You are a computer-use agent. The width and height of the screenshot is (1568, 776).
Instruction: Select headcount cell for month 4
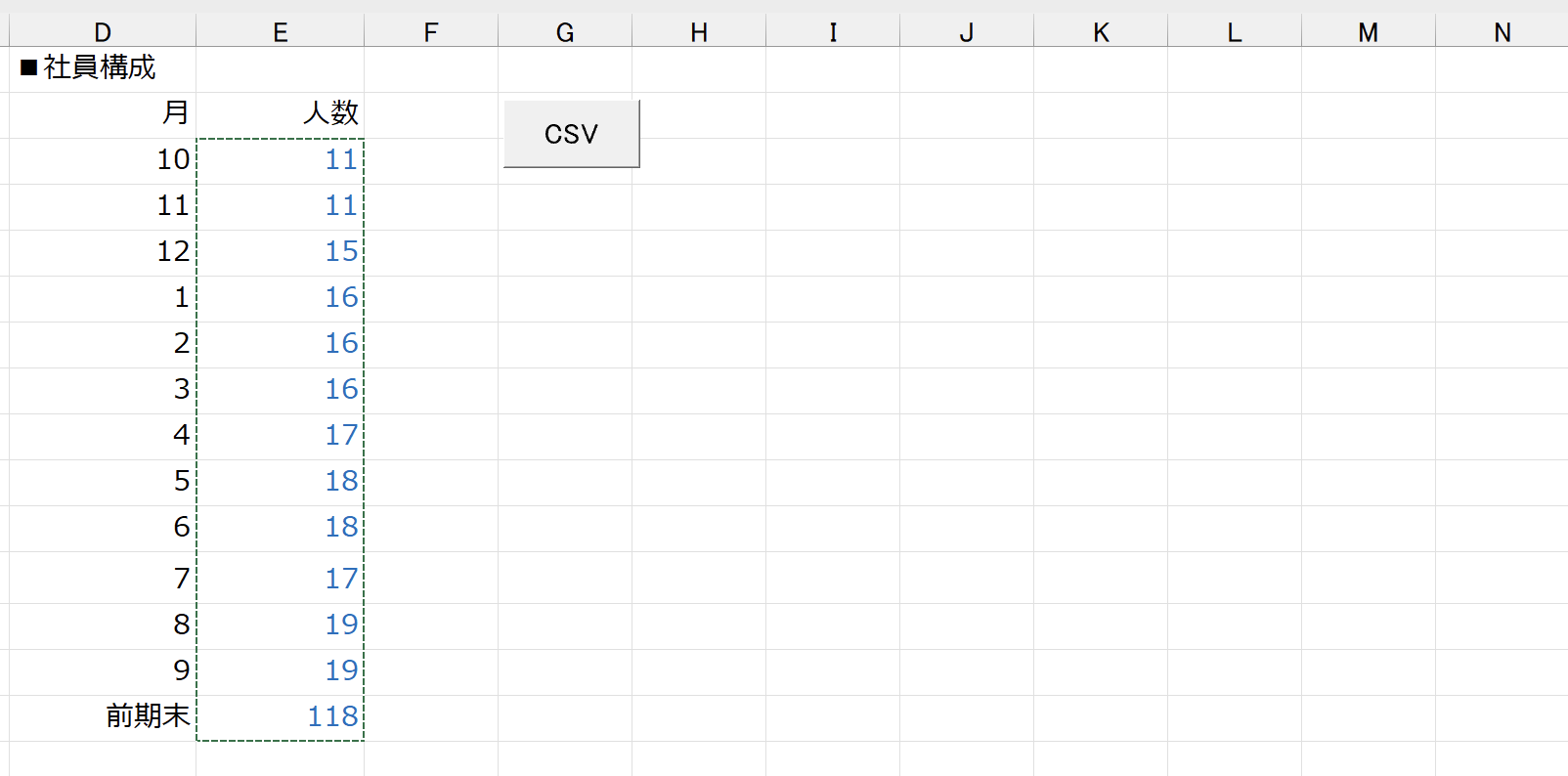(x=280, y=435)
